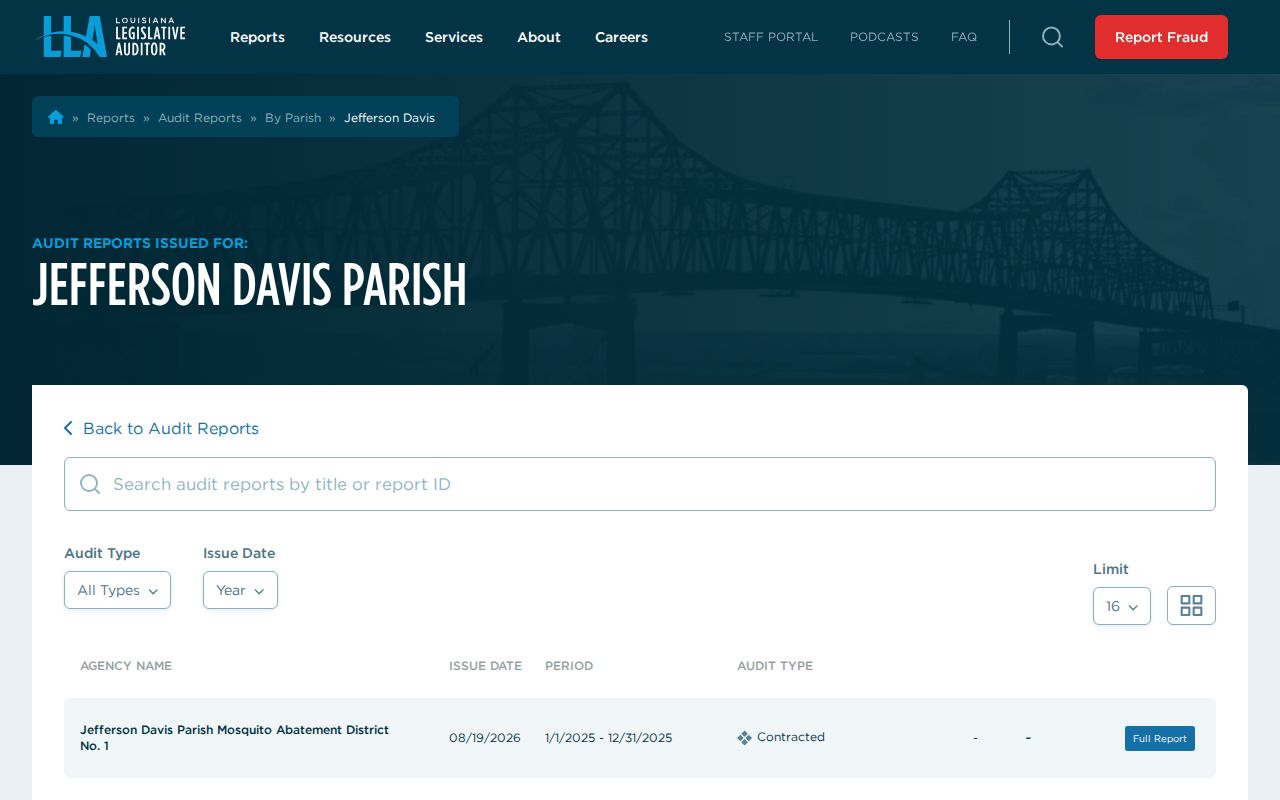Click the back chevron beside Audit Reports
Viewport: 1280px width, 800px height.
[68, 428]
